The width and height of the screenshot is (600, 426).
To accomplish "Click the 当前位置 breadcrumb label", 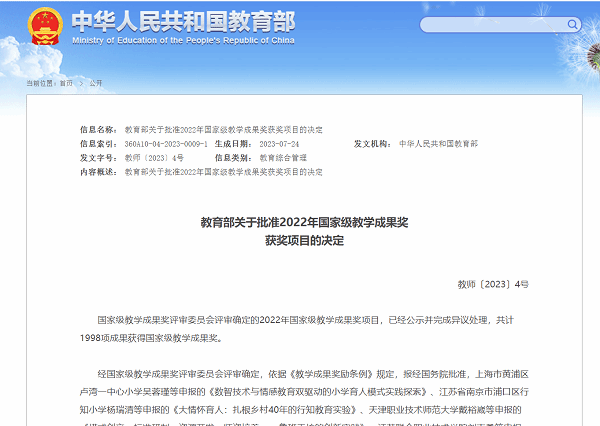I will [x=40, y=84].
